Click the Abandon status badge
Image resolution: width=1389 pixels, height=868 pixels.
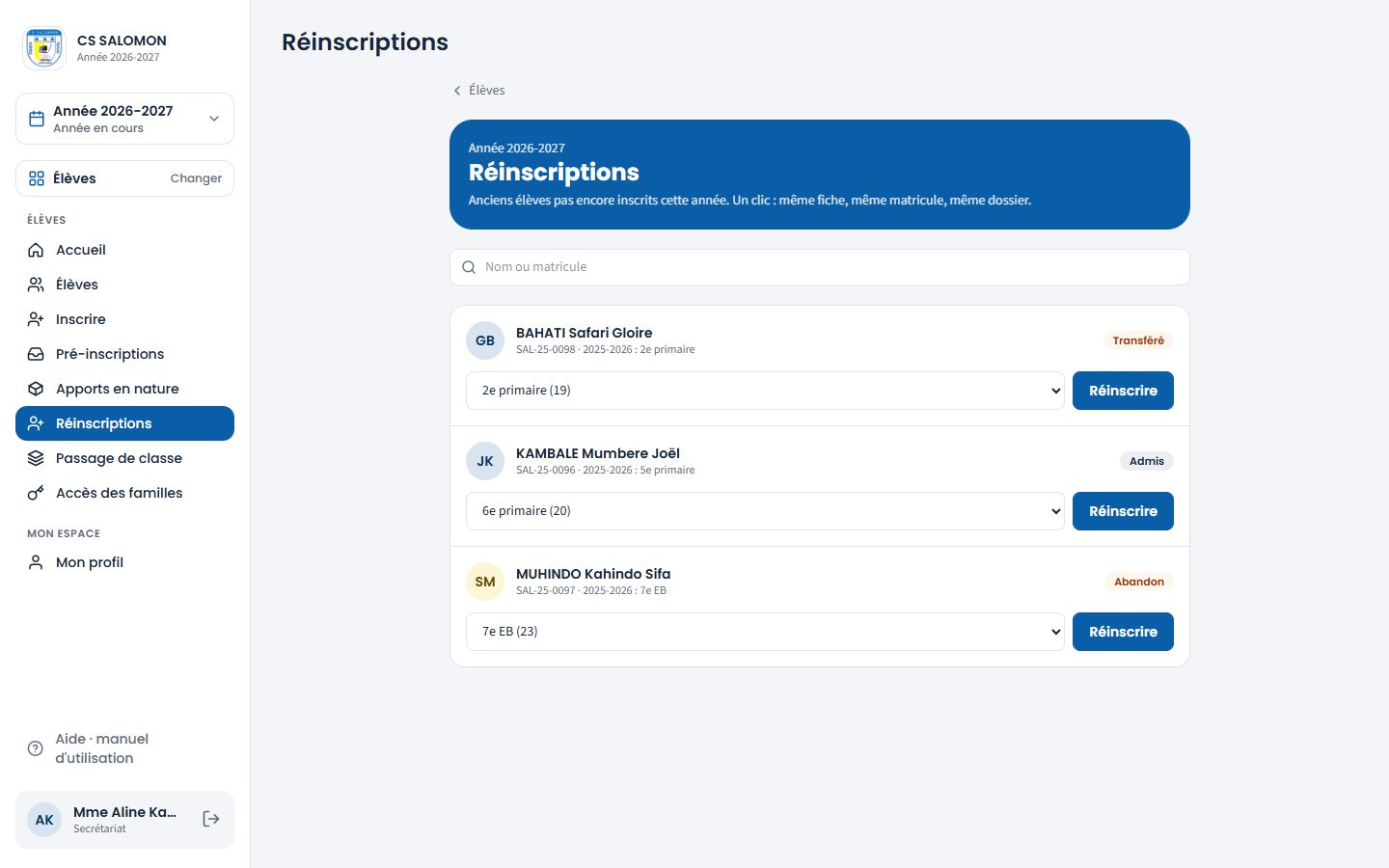(x=1139, y=582)
